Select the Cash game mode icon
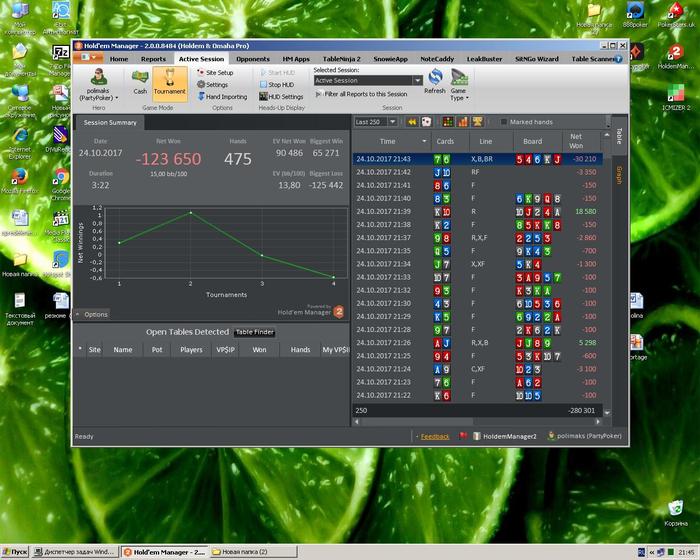The height and width of the screenshot is (560, 700). pos(140,82)
